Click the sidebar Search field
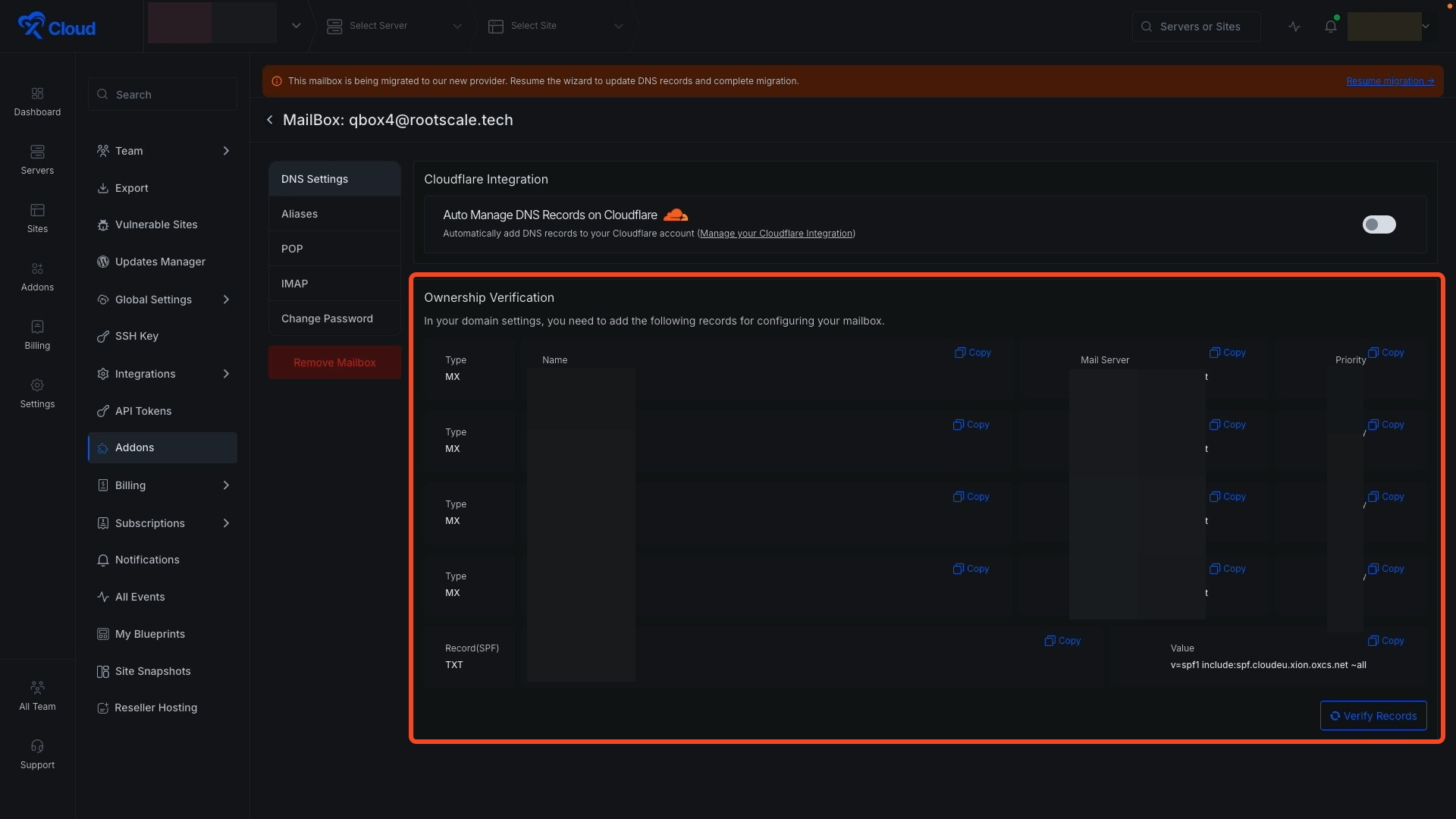This screenshot has width=1456, height=819. pyautogui.click(x=162, y=94)
